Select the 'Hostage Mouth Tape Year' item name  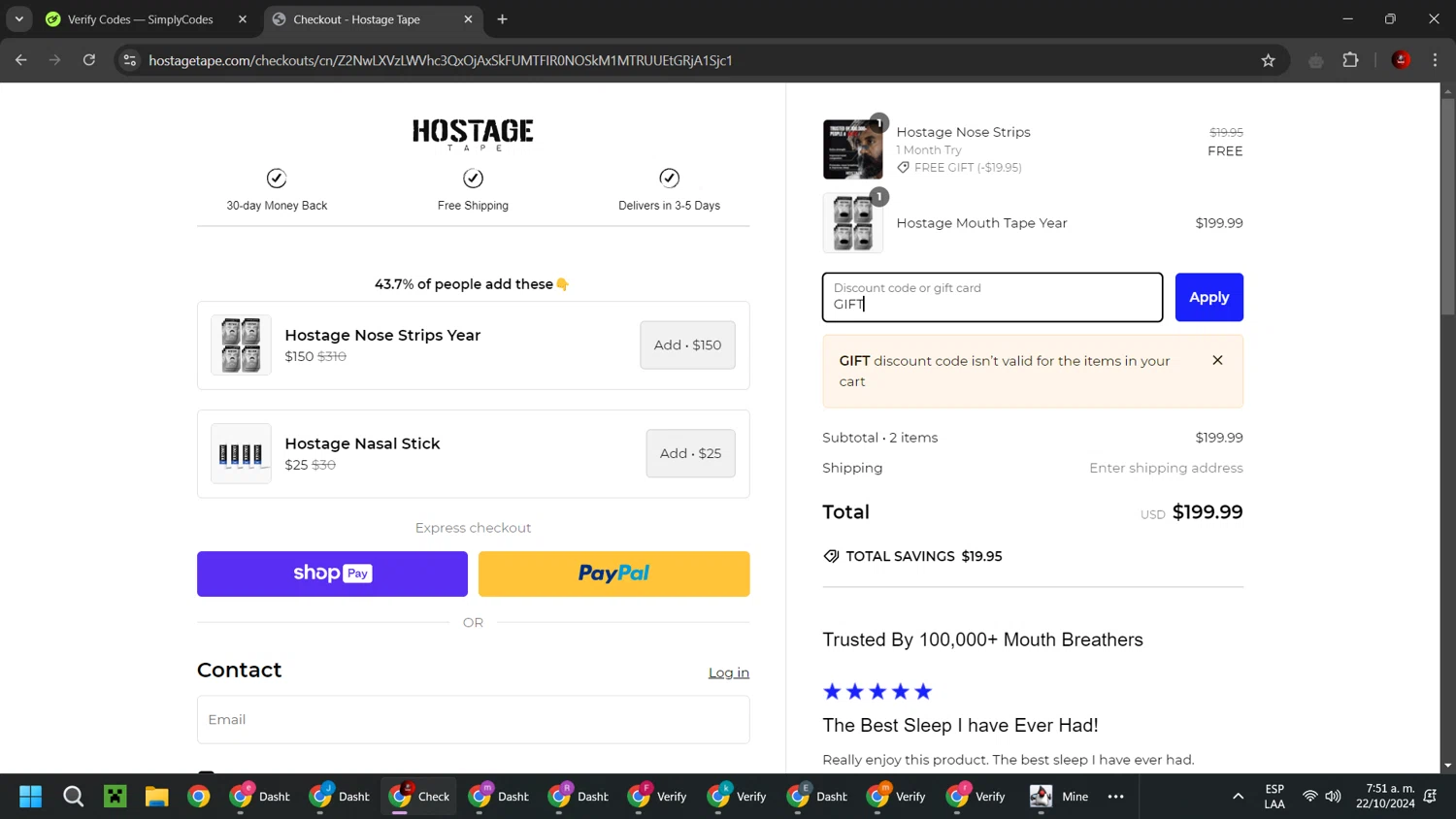(x=981, y=223)
